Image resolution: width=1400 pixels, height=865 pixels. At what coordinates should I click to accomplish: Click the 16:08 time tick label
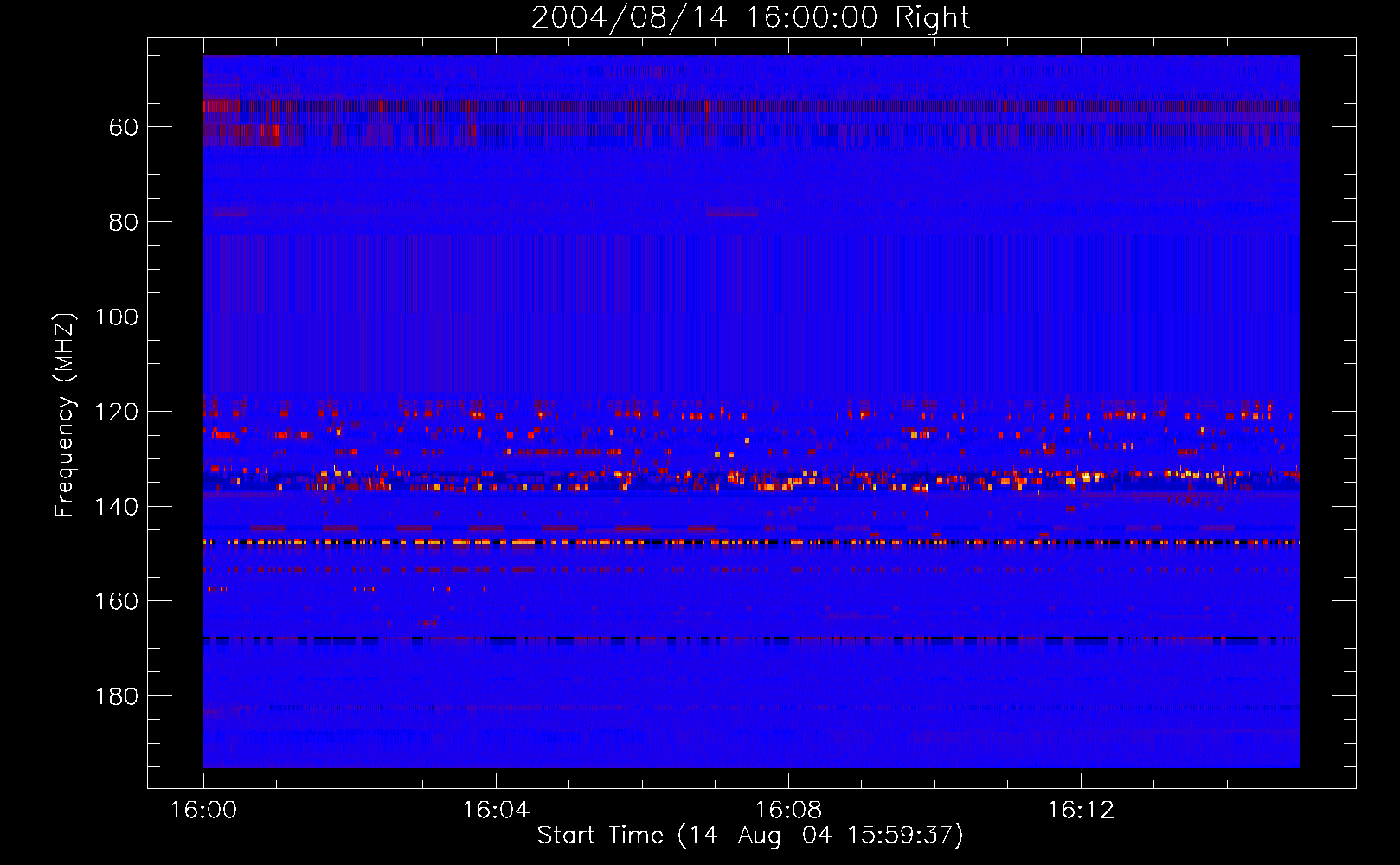pos(788,811)
